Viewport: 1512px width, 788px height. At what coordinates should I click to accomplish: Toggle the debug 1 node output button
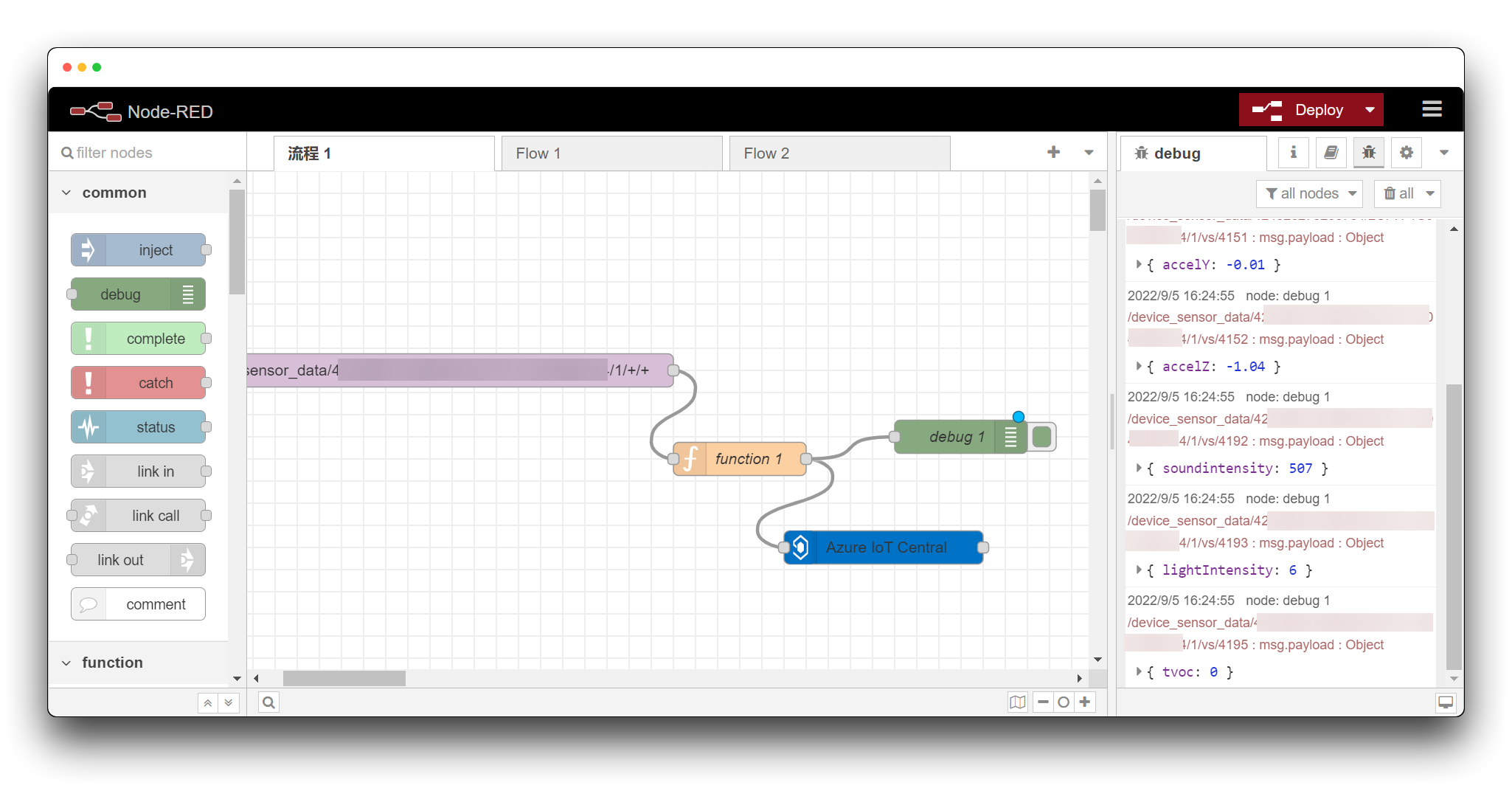[1041, 437]
